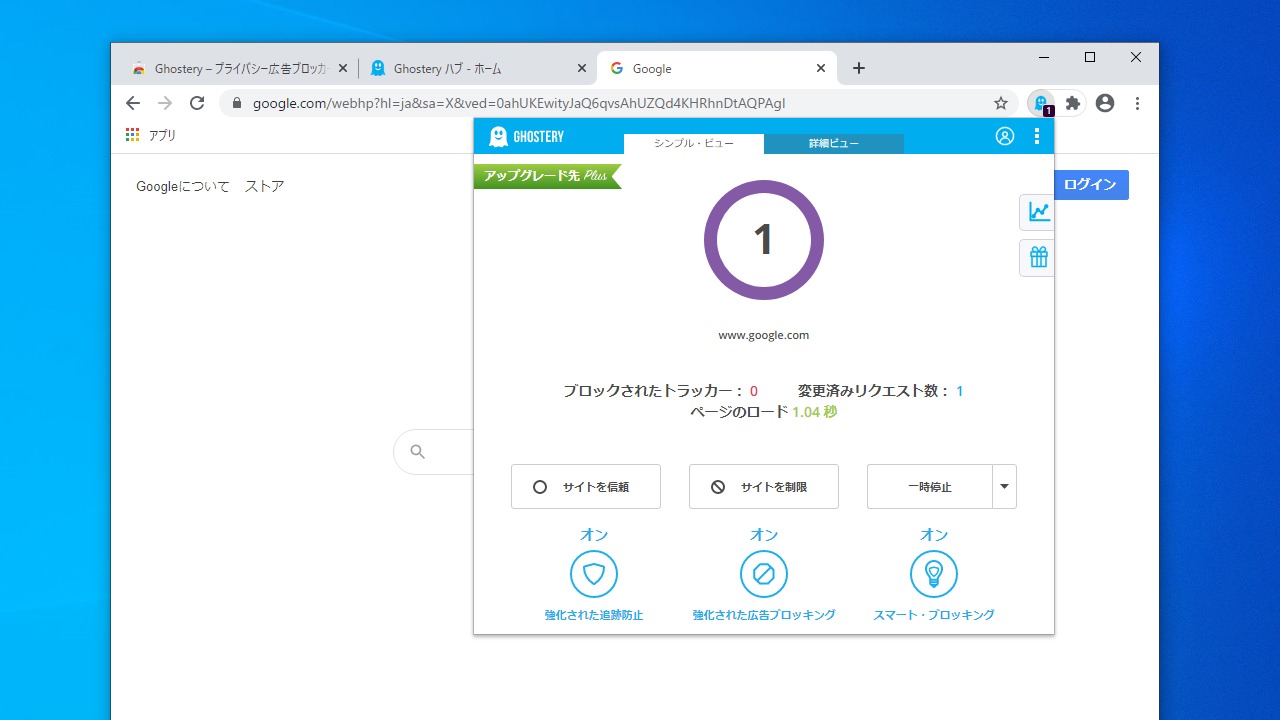Open Chrome's three-dot menu
Image resolution: width=1280 pixels, height=720 pixels.
pos(1137,103)
